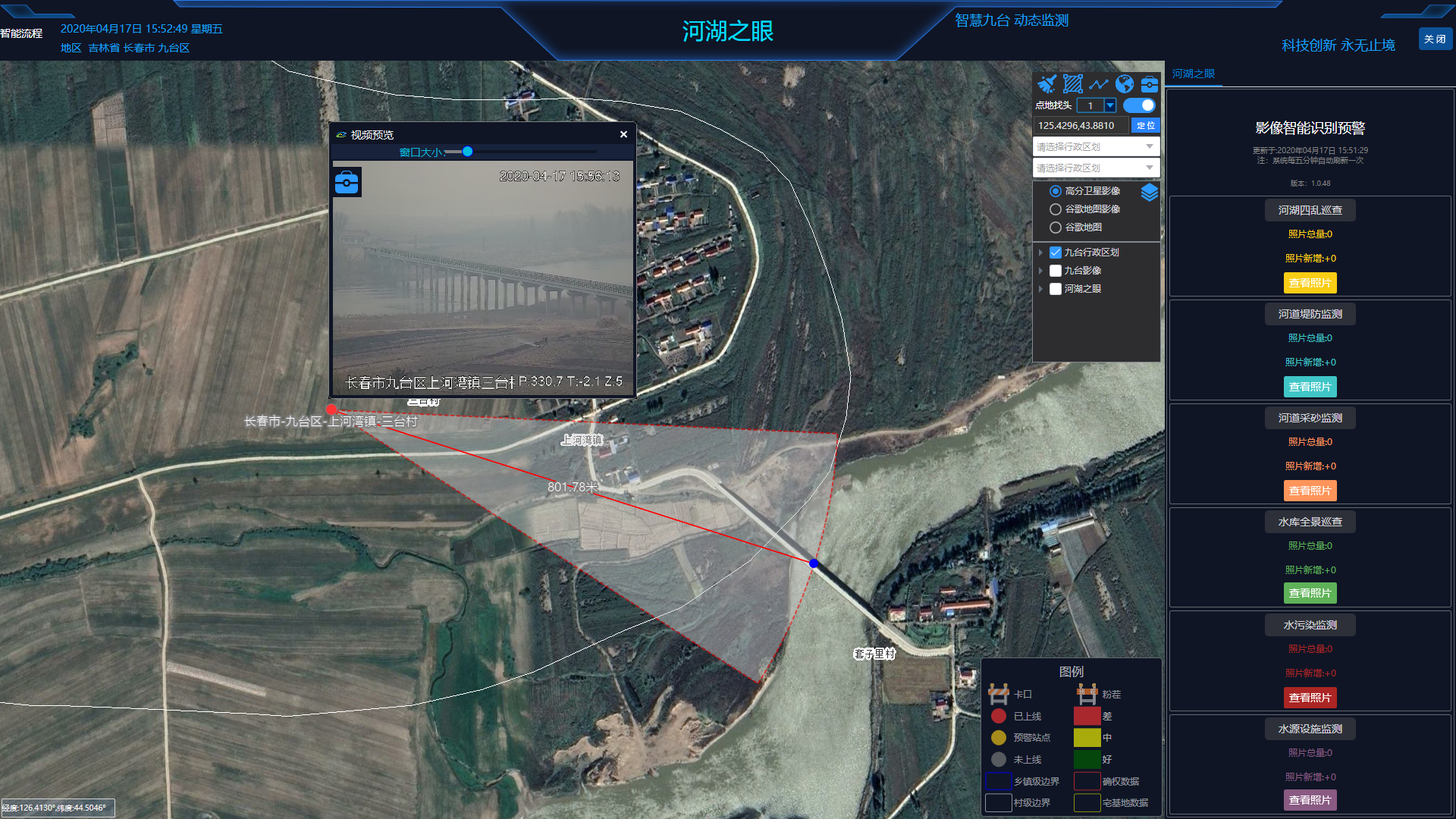Open the 点地找头 number dropdown arrow
Screen dimensions: 1456x819
pos(1110,105)
